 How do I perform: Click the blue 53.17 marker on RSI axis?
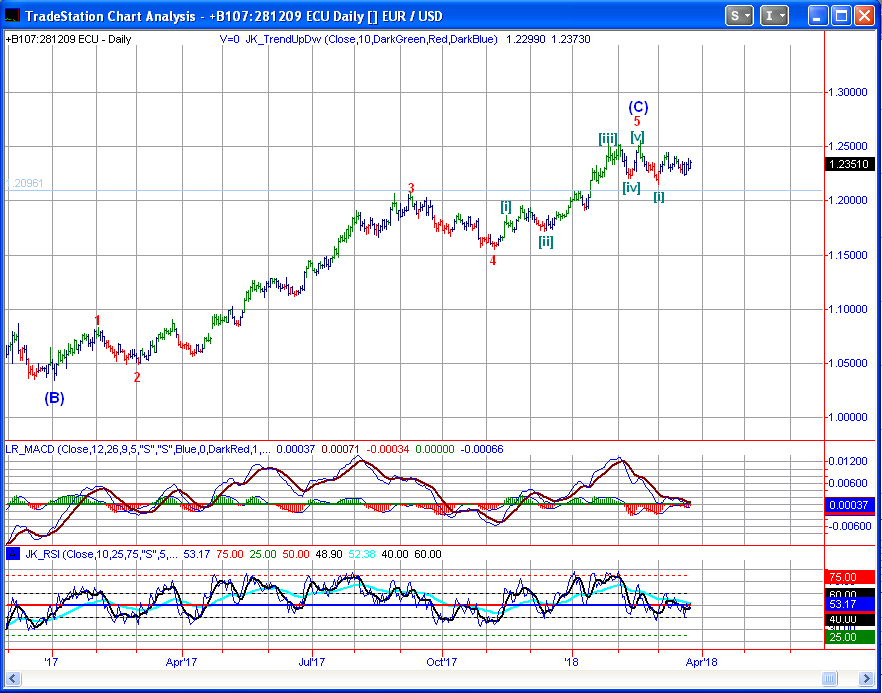[x=849, y=605]
